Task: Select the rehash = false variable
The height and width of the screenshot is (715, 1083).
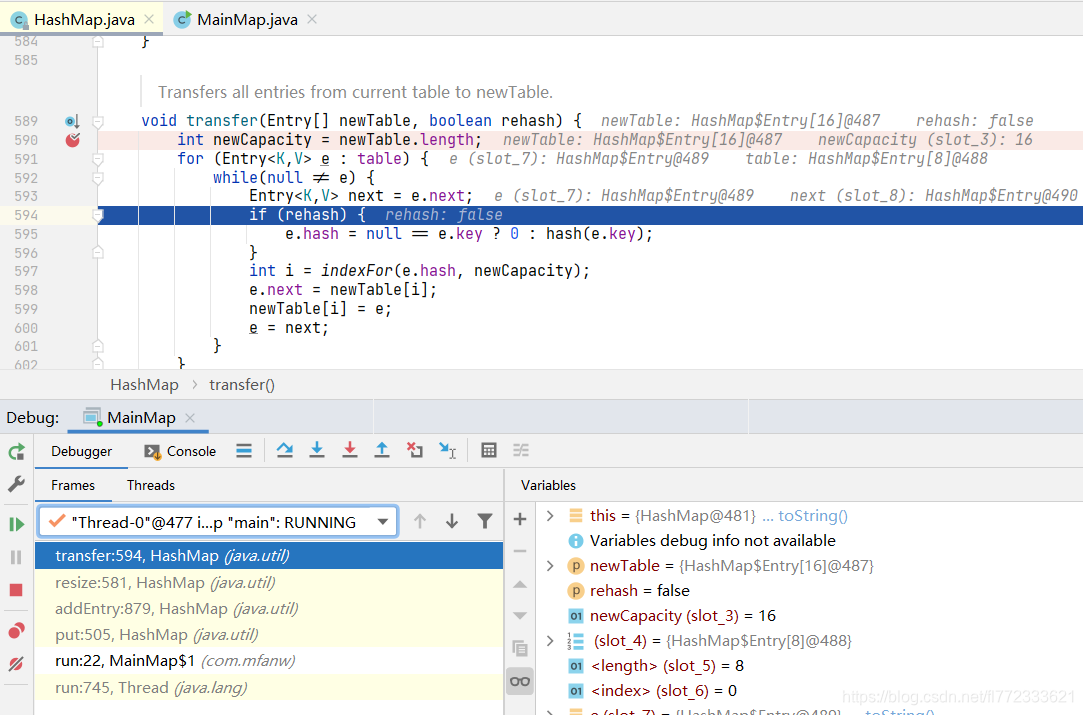Action: (x=629, y=591)
